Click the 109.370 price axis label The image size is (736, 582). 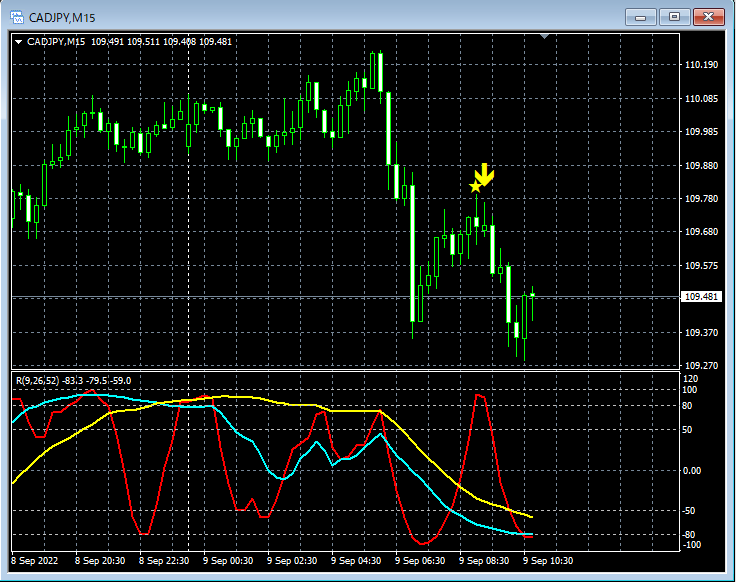pyautogui.click(x=701, y=333)
